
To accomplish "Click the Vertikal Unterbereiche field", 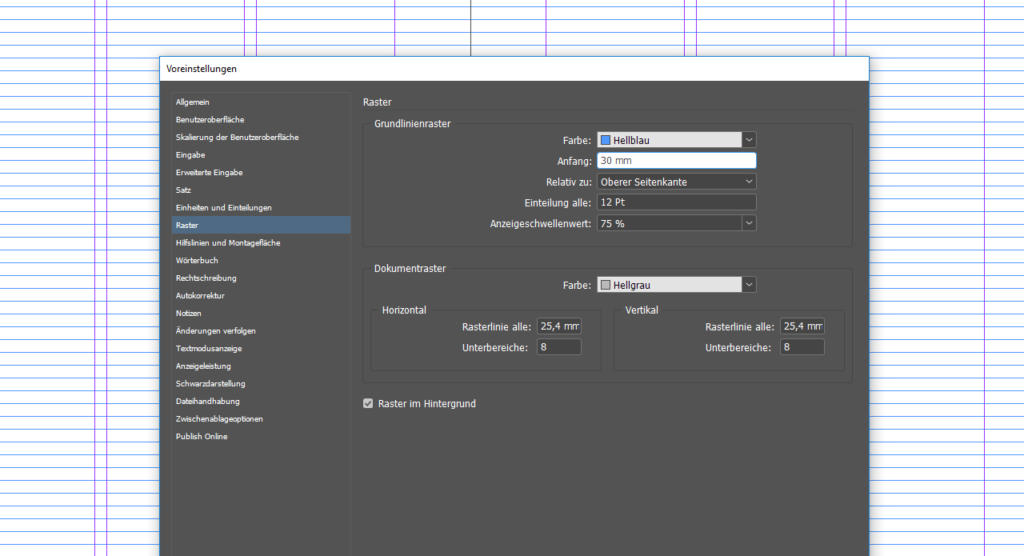I will pyautogui.click(x=802, y=347).
